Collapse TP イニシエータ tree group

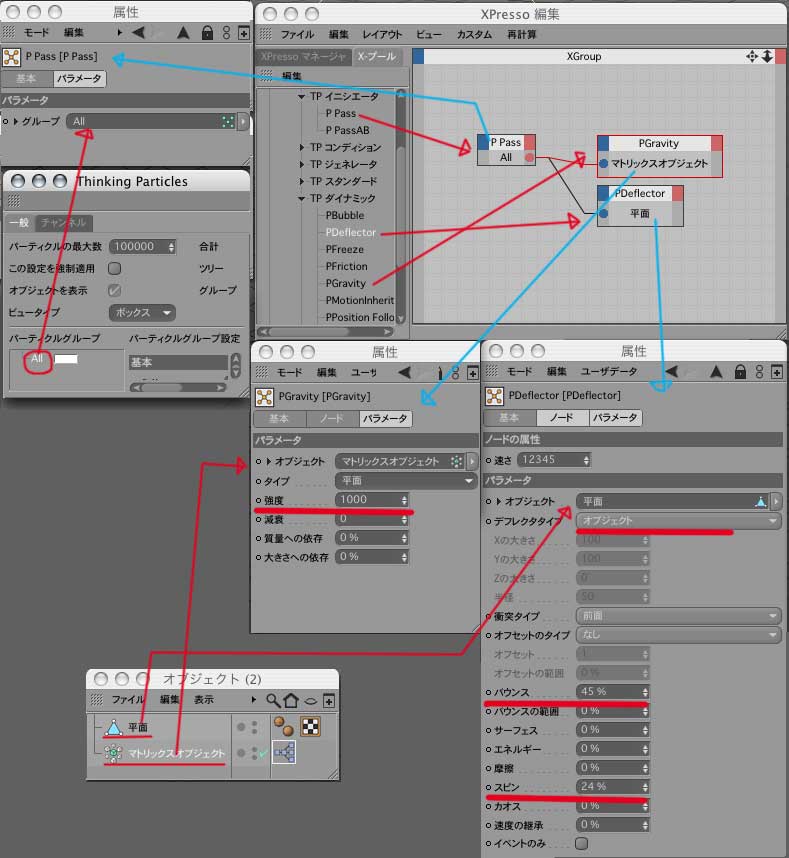click(301, 97)
